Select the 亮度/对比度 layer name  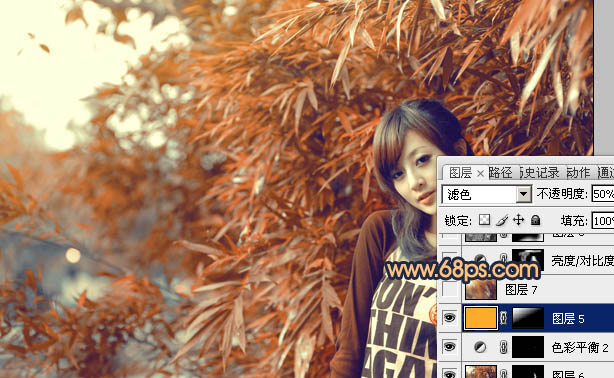point(583,260)
